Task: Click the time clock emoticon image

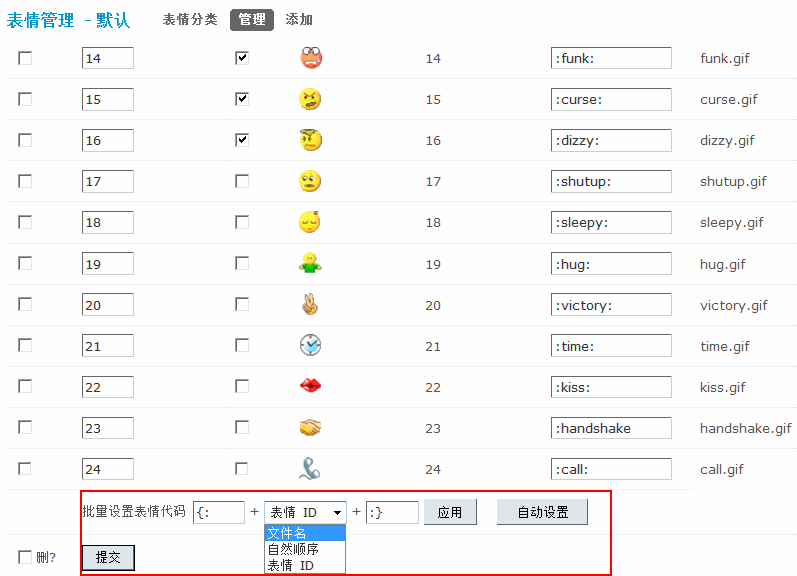Action: (x=310, y=345)
